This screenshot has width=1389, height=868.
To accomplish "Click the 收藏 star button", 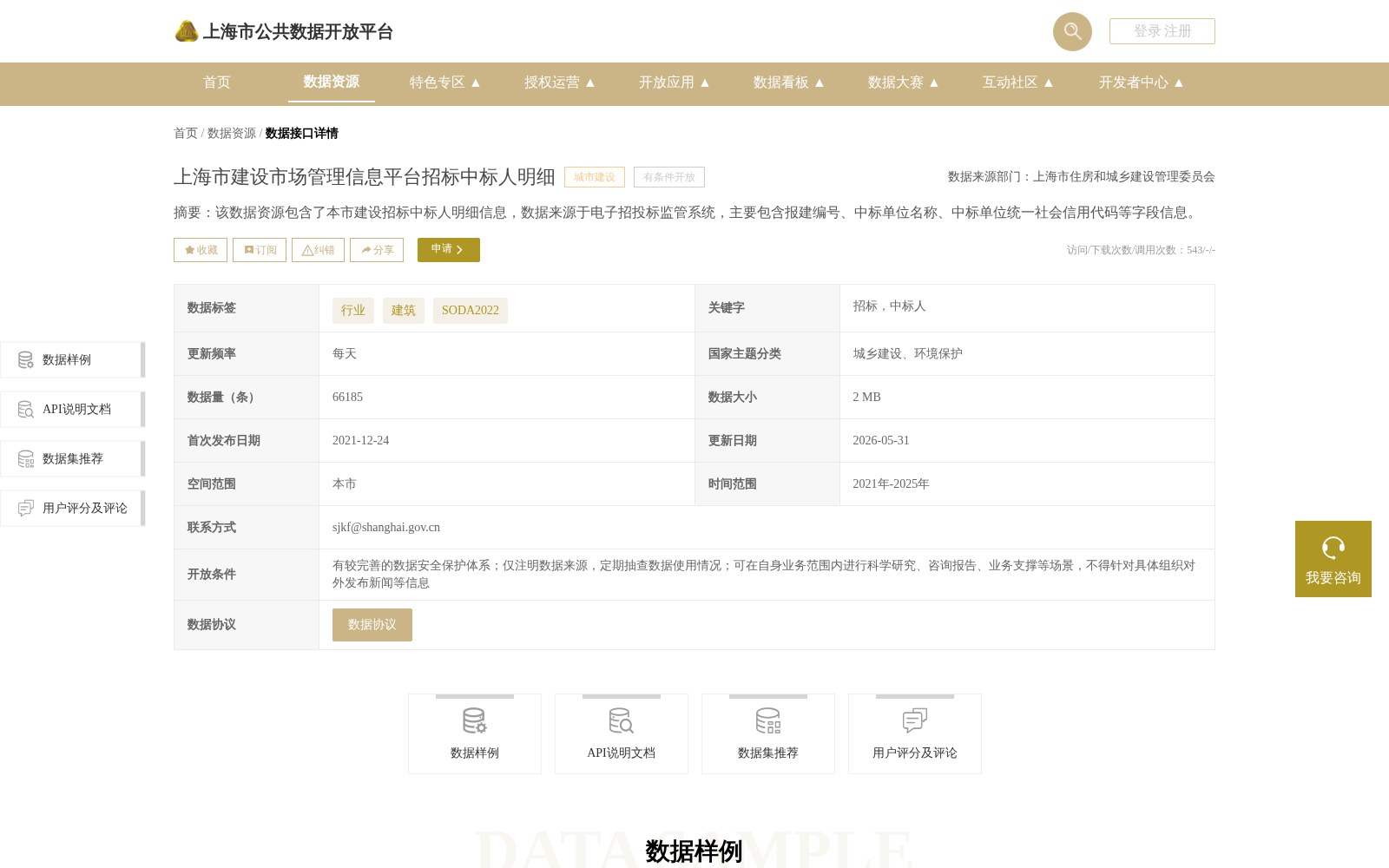I will click(x=201, y=250).
